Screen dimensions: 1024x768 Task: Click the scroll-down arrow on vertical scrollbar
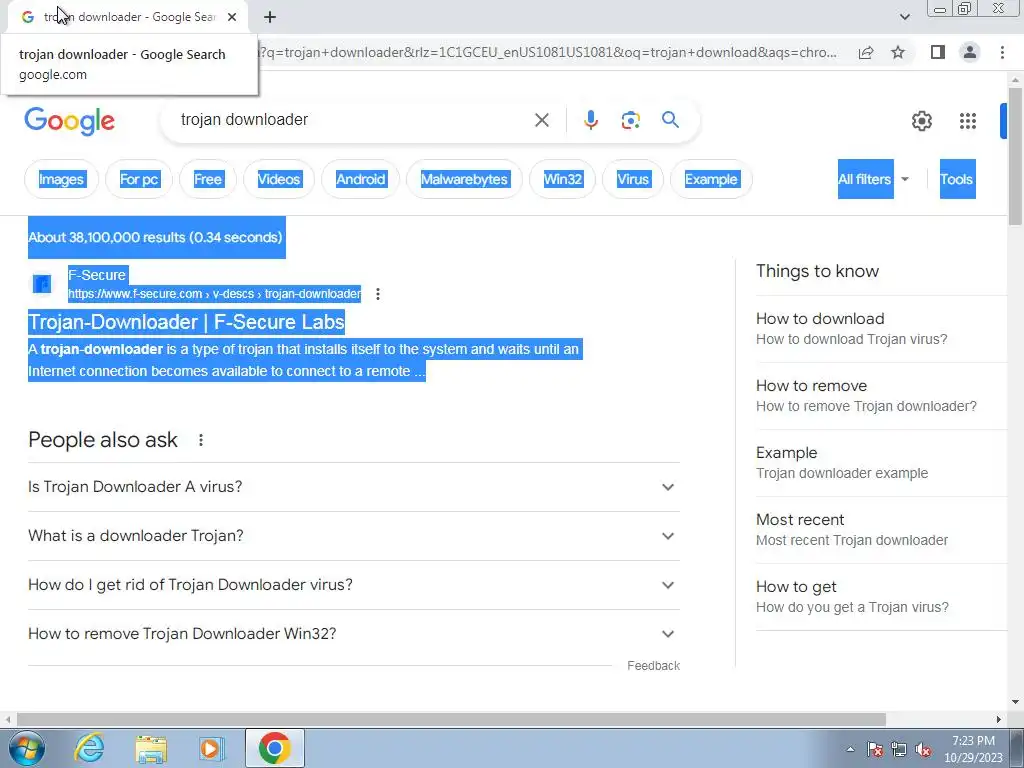1015,702
